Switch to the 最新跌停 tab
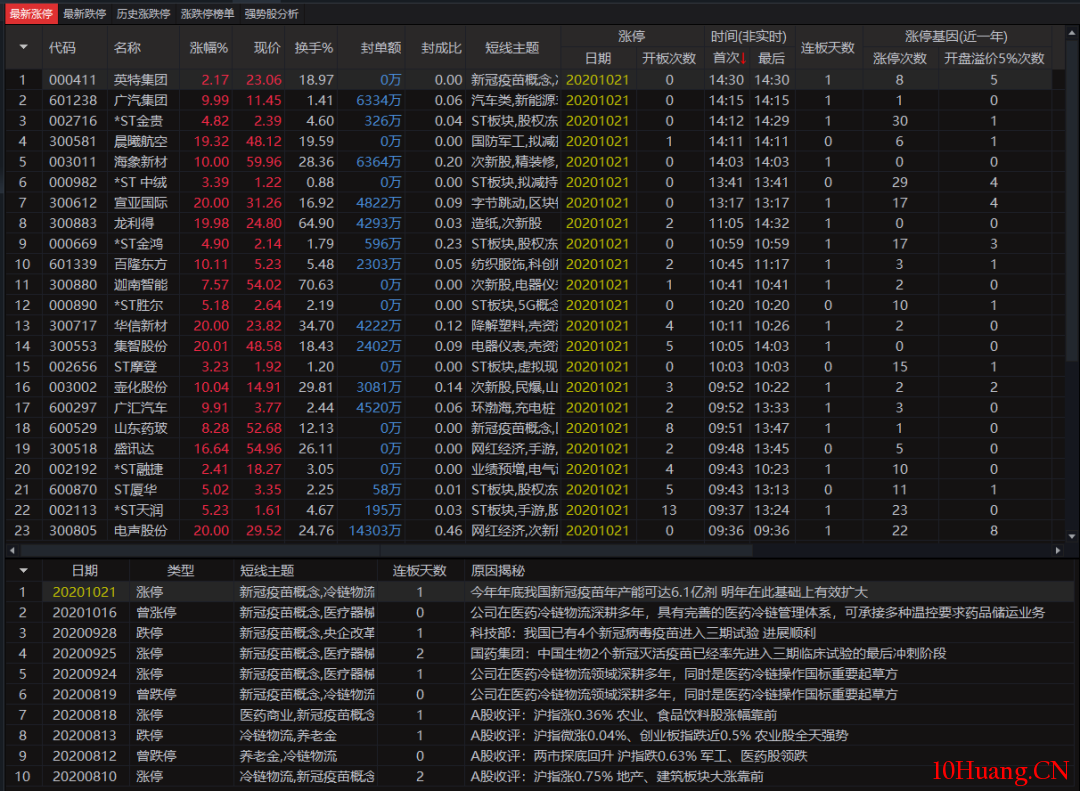 87,14
